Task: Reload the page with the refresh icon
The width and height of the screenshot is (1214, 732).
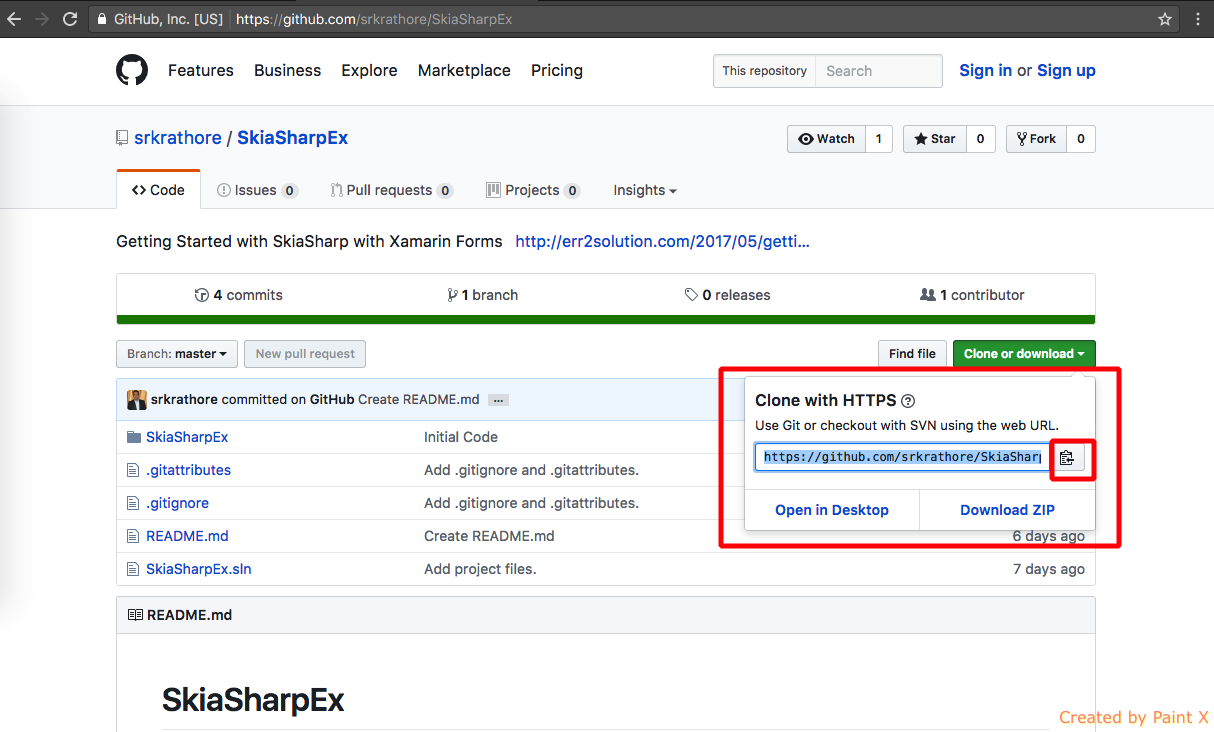Action: click(70, 19)
